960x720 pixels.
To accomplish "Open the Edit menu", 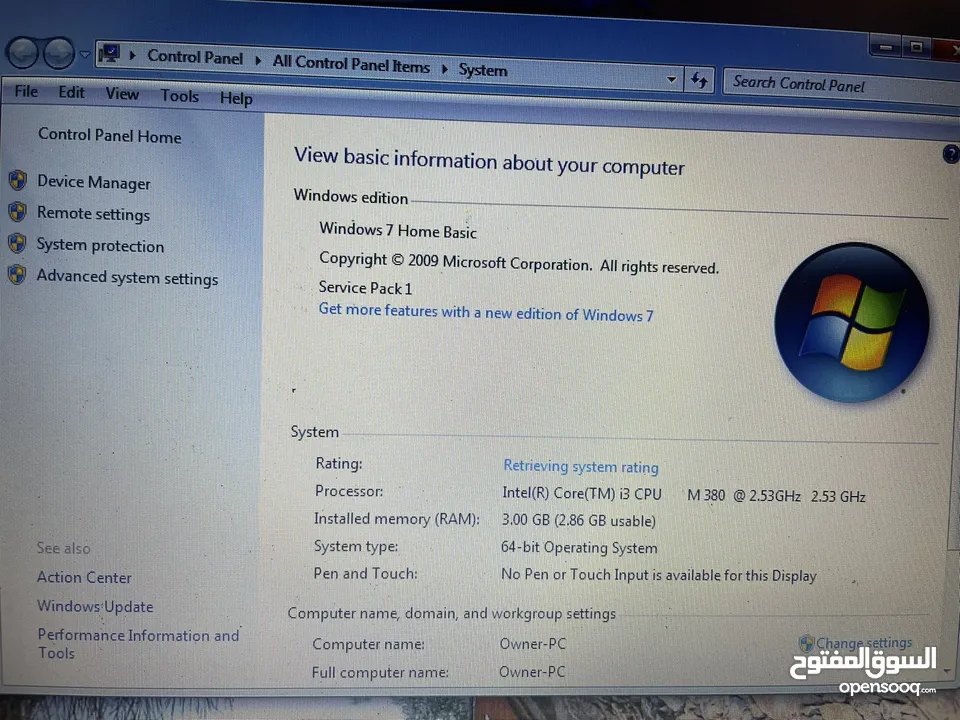I will click(72, 92).
